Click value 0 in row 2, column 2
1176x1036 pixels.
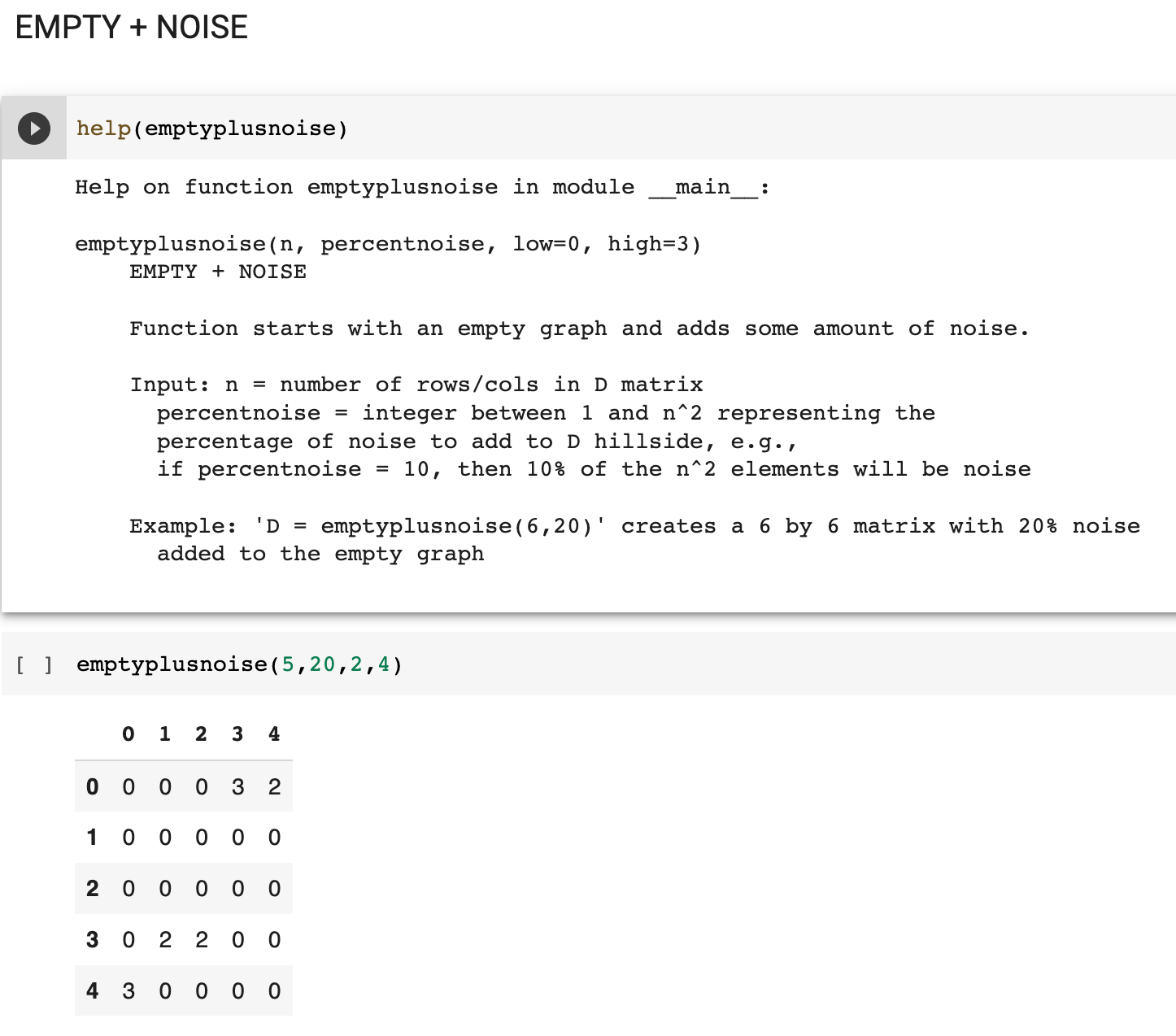202,889
